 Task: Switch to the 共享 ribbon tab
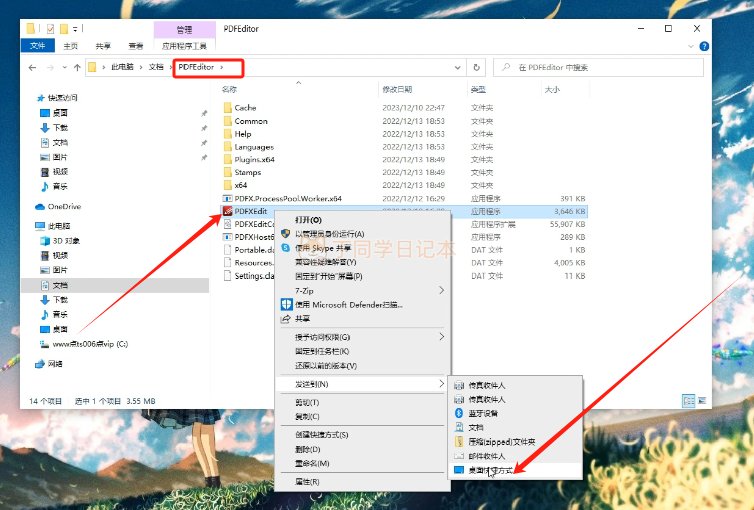click(x=102, y=46)
